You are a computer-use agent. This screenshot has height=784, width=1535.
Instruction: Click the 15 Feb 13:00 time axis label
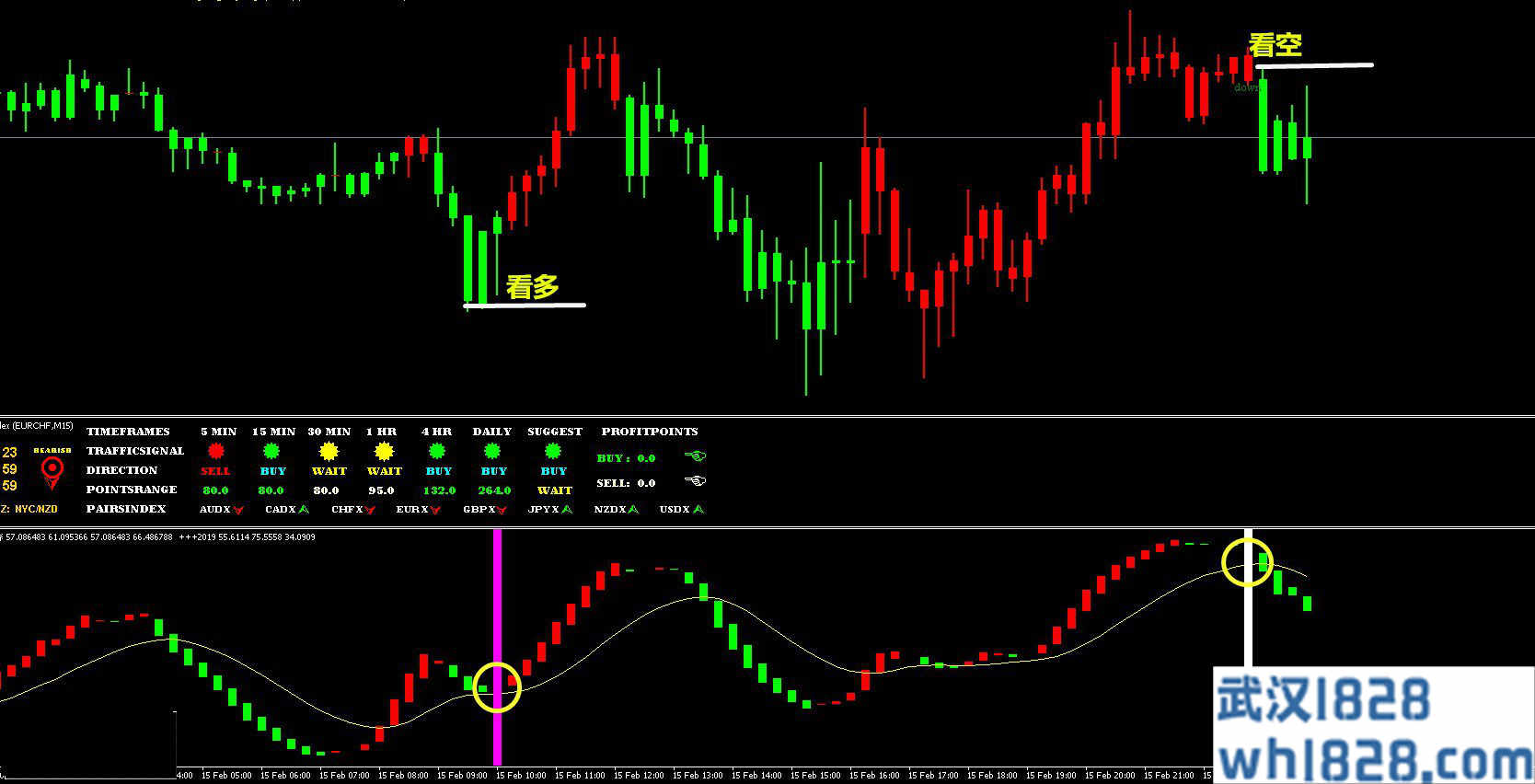tap(698, 775)
